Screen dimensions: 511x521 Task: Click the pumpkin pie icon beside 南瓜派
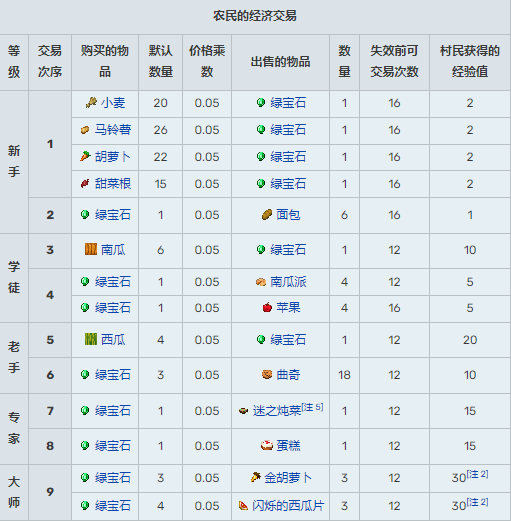(x=261, y=282)
